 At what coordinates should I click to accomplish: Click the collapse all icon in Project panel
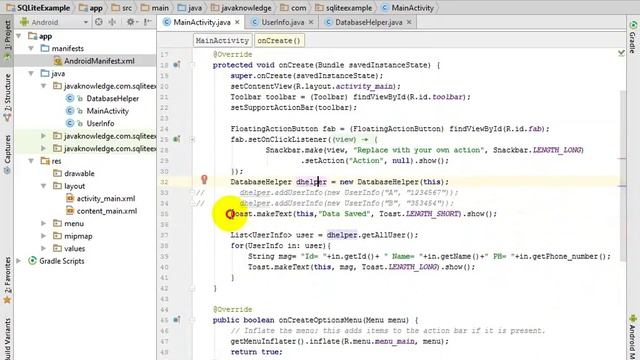112,22
